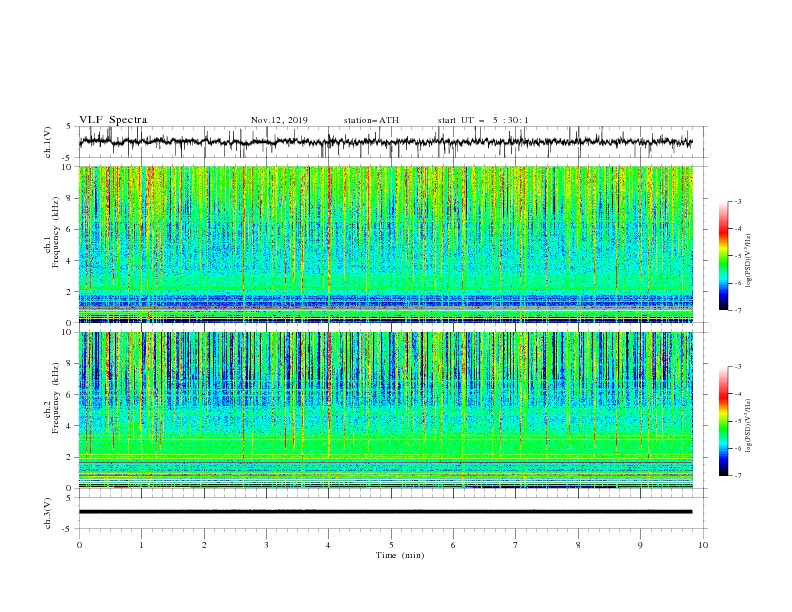792x612 pixels.
Task: Click the "Time (min)" x-axis label
Action: [400, 555]
